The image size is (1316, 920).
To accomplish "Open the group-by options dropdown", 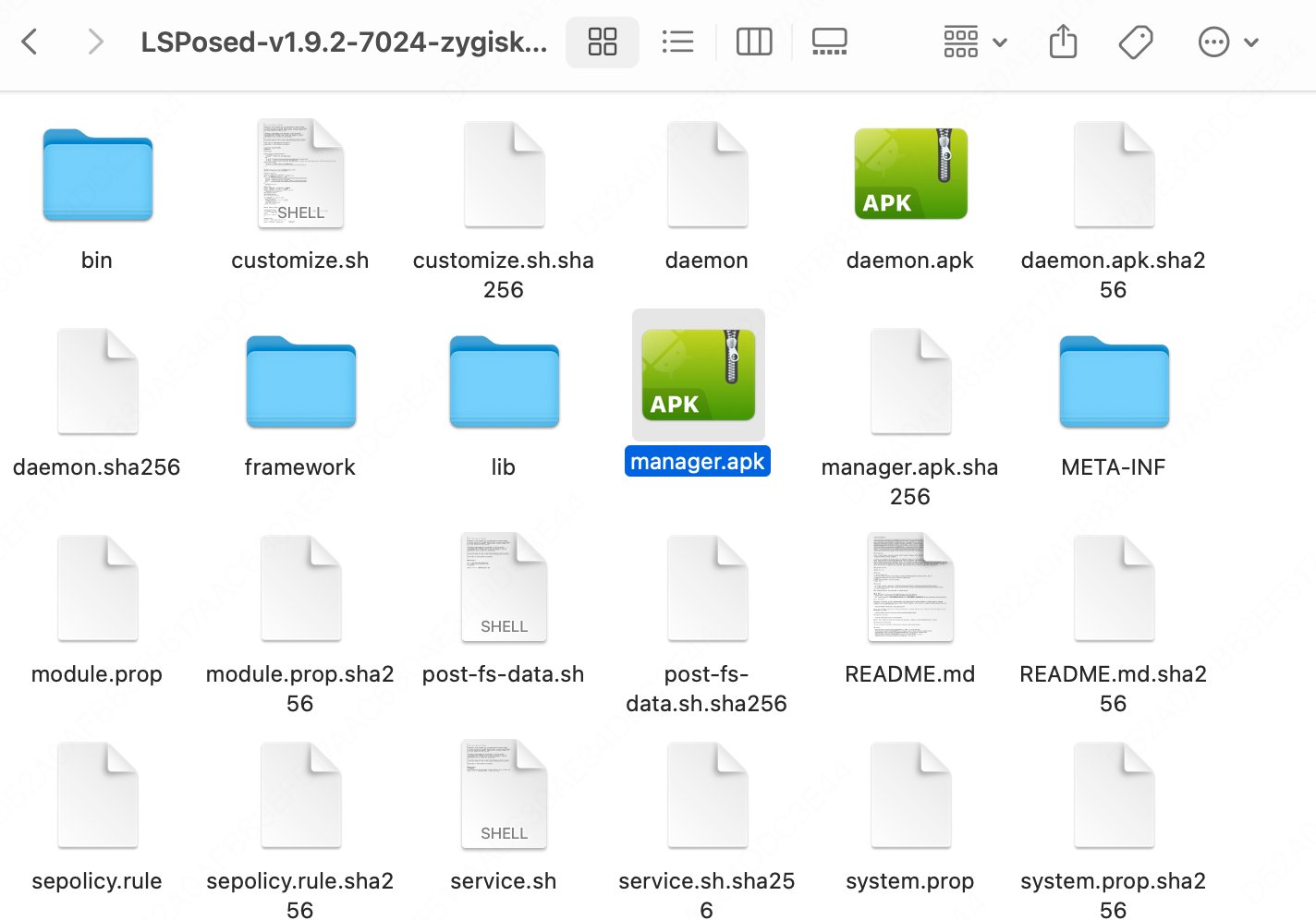I will point(975,42).
